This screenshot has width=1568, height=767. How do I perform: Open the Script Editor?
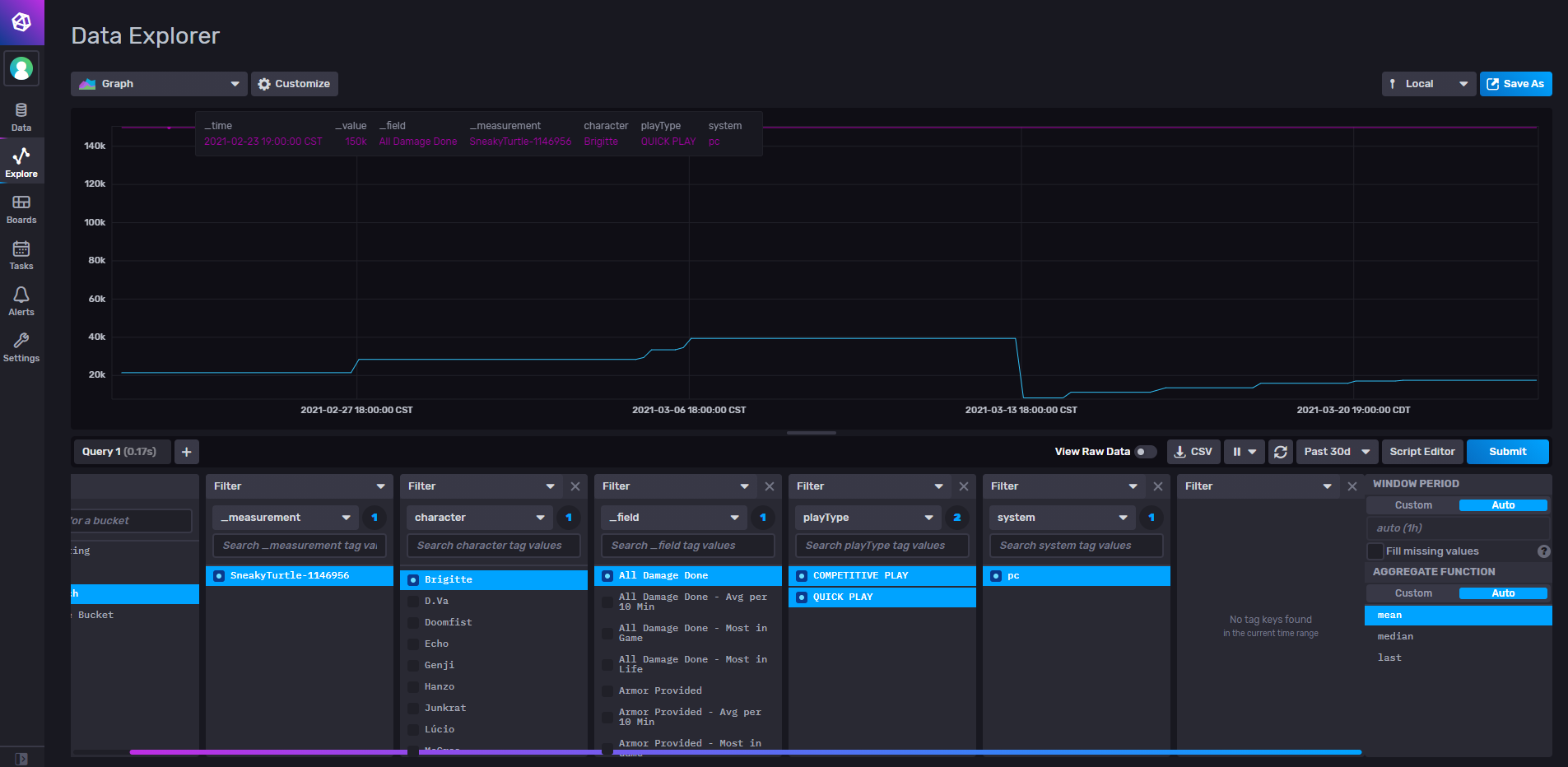pyautogui.click(x=1421, y=452)
